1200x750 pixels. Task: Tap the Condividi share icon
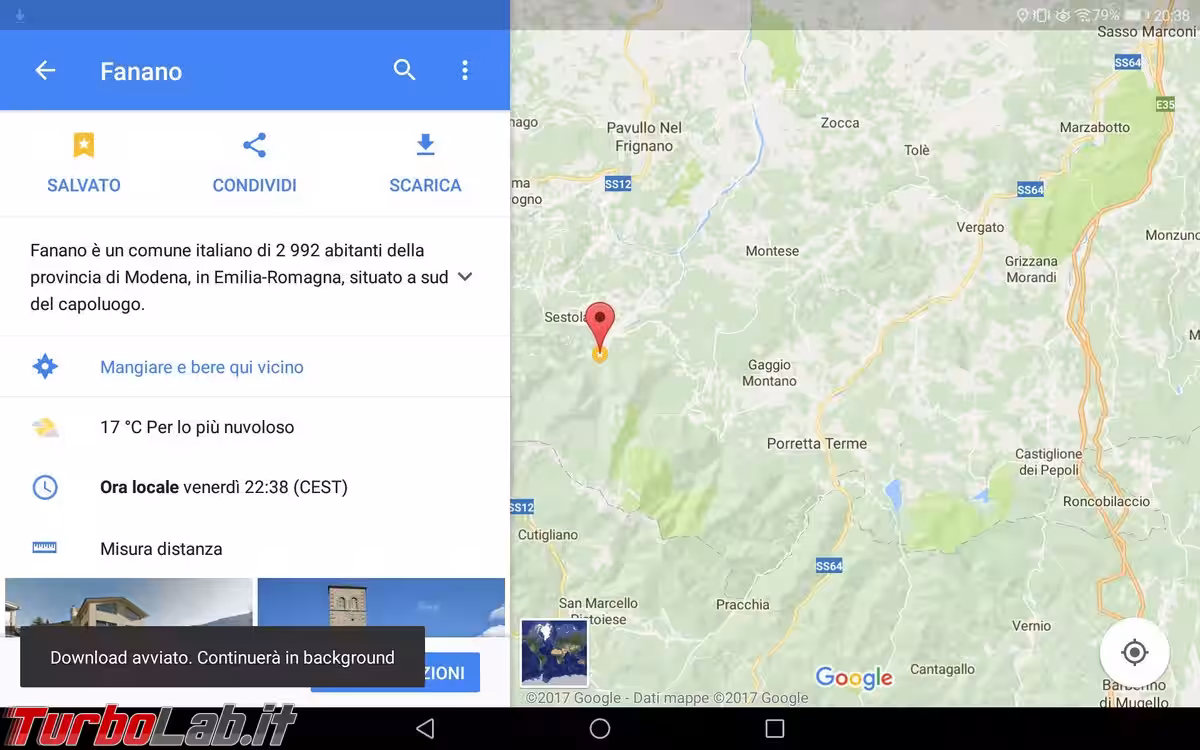[x=254, y=145]
